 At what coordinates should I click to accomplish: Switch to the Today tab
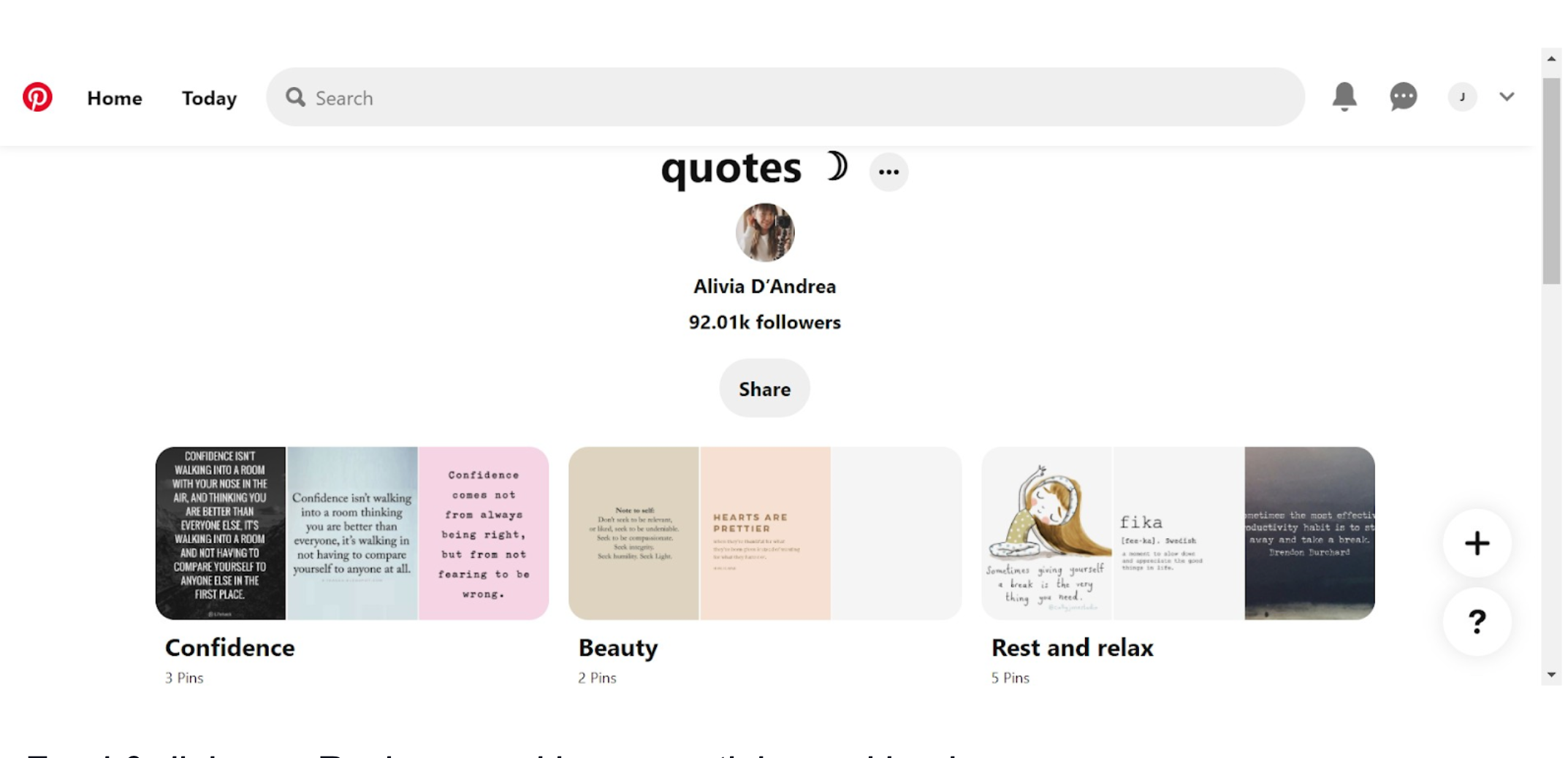tap(208, 98)
